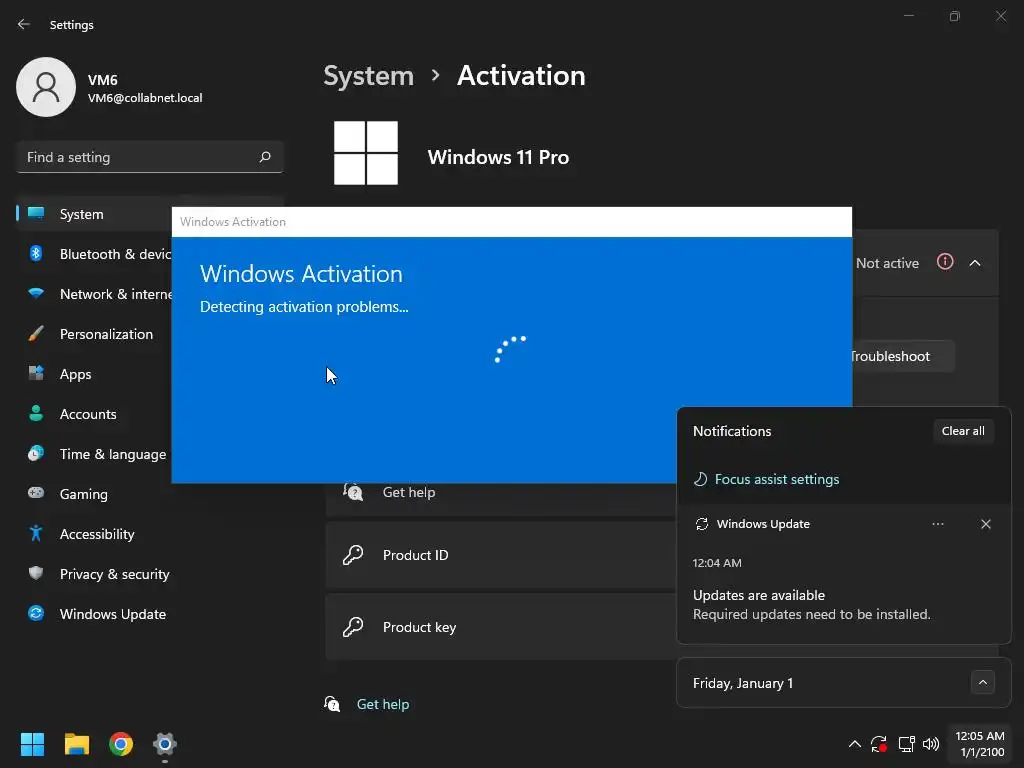This screenshot has height=768, width=1024.
Task: Click the Settings gear taskbar icon
Action: 165,744
